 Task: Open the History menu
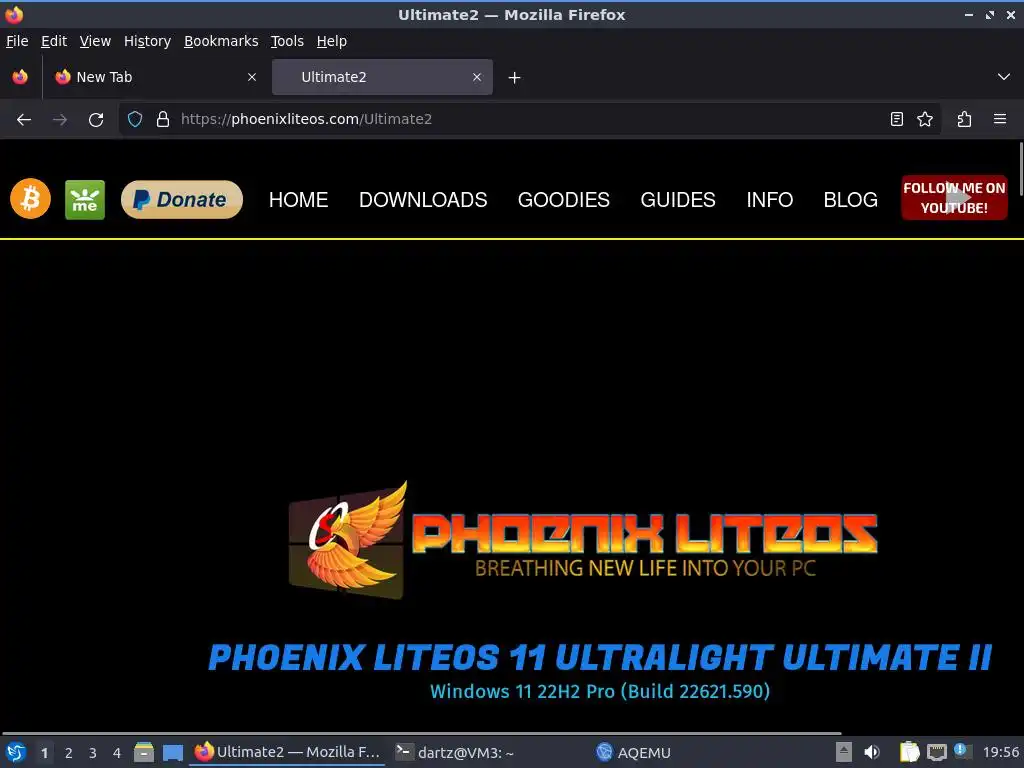coord(148,41)
